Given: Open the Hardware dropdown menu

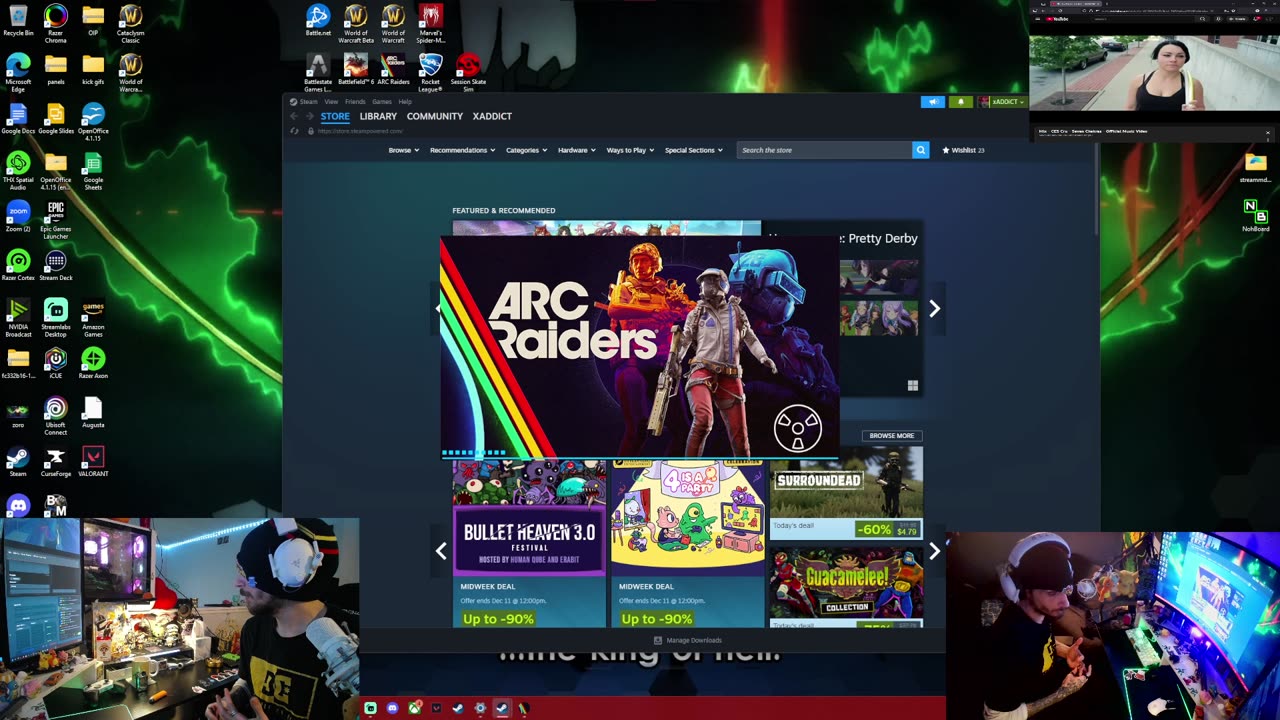Looking at the screenshot, I should pos(577,150).
